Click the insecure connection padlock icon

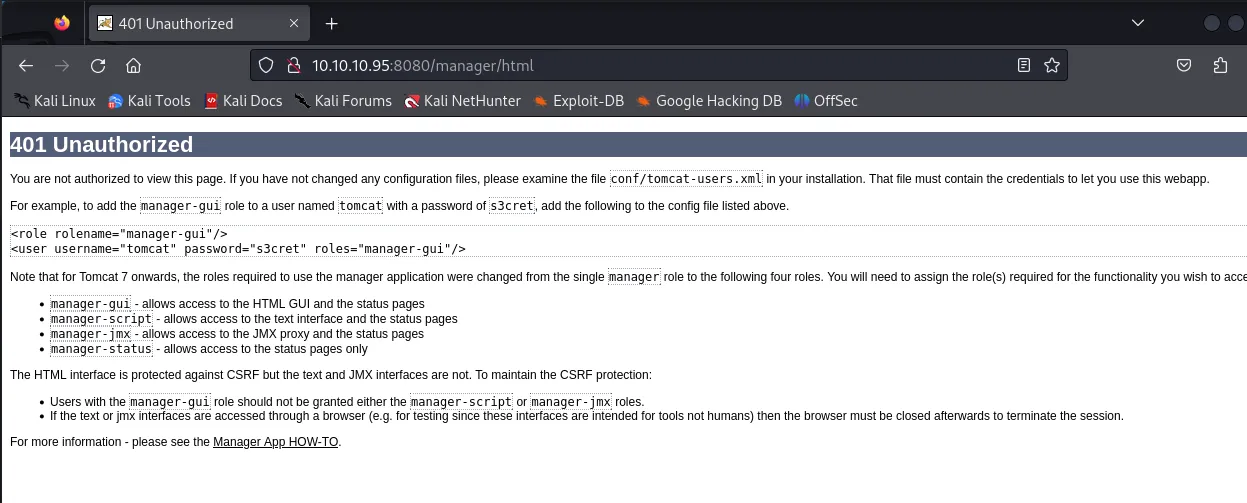point(293,65)
